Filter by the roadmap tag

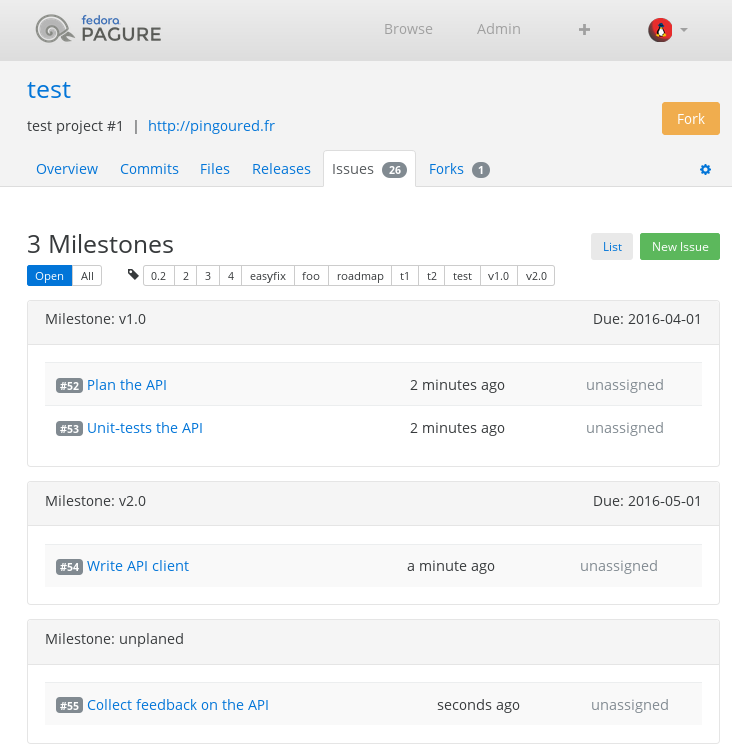(360, 276)
